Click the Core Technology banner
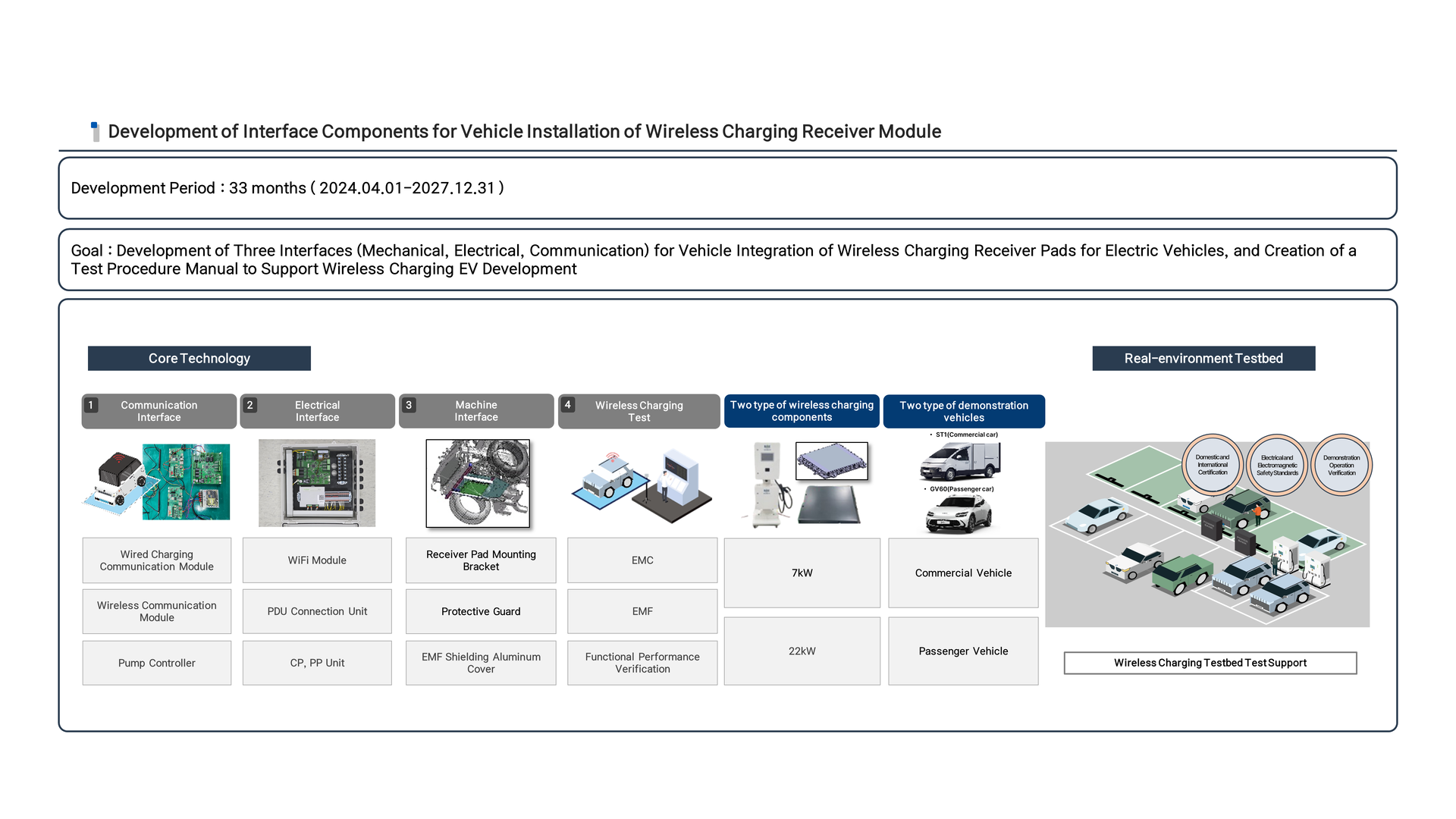Viewport: 1456px width, 819px height. click(x=199, y=358)
